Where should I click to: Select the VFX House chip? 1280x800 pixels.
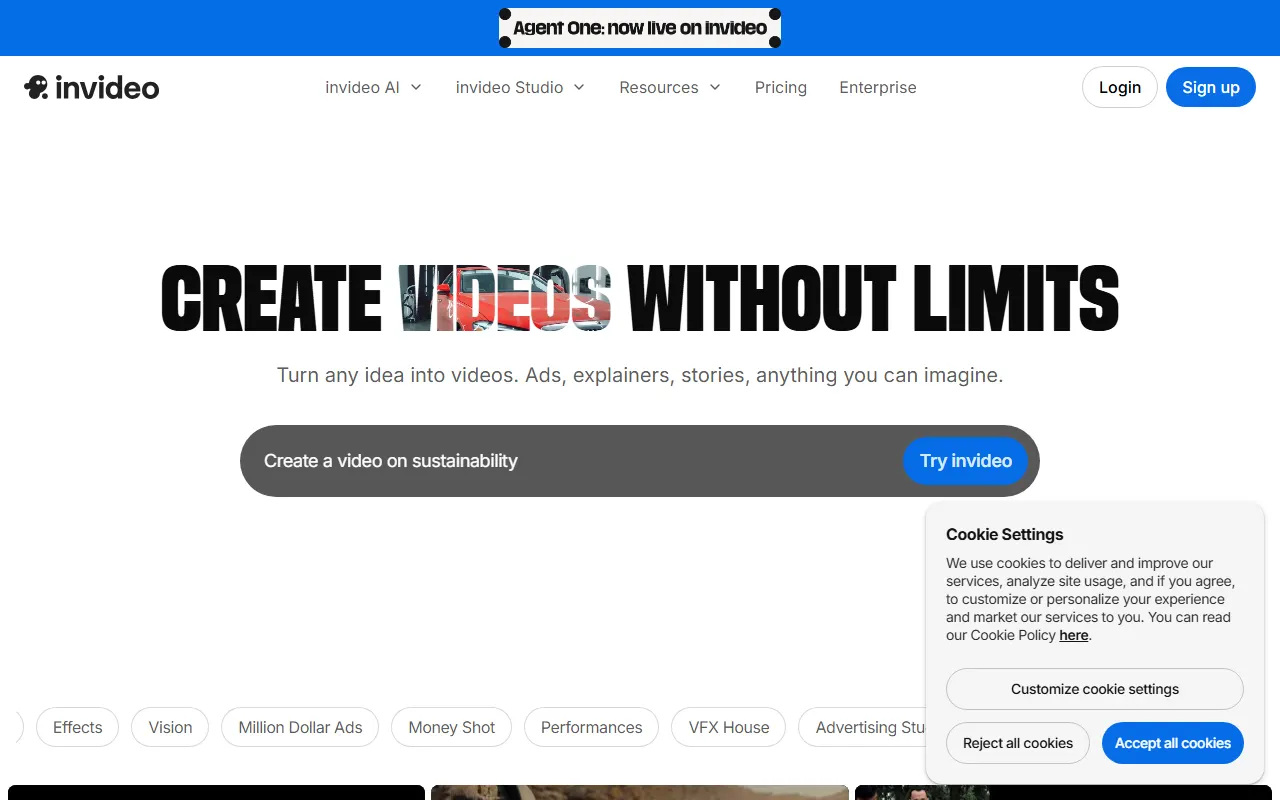(x=729, y=727)
